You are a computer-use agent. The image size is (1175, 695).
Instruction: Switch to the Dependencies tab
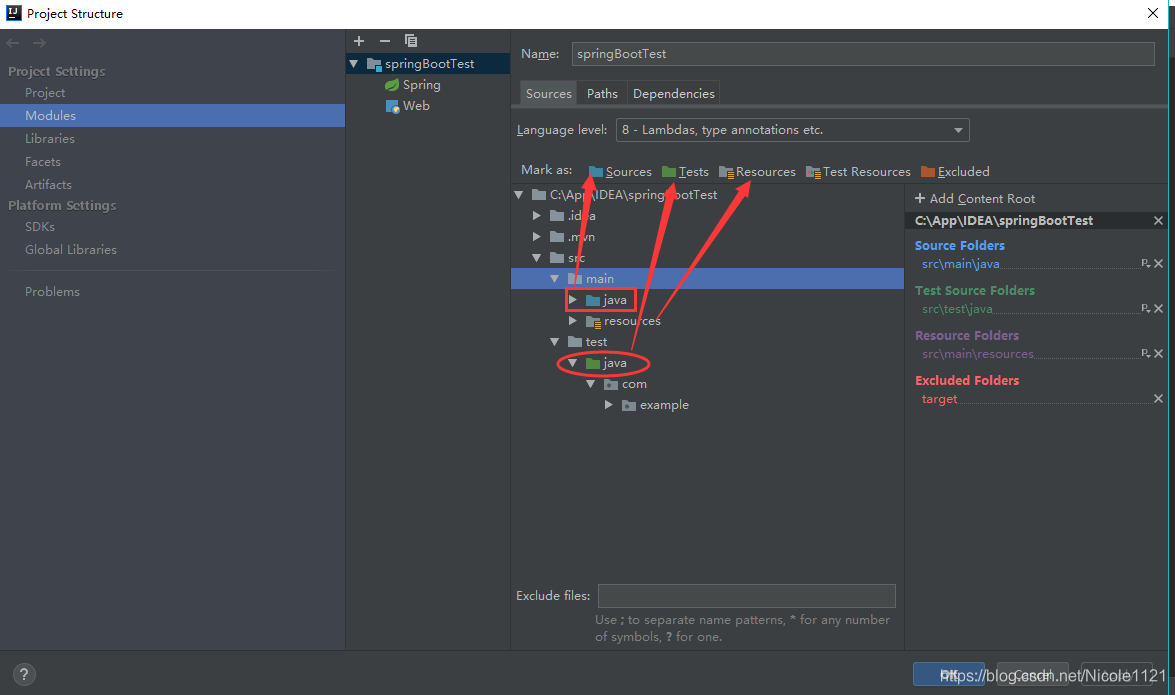point(674,94)
